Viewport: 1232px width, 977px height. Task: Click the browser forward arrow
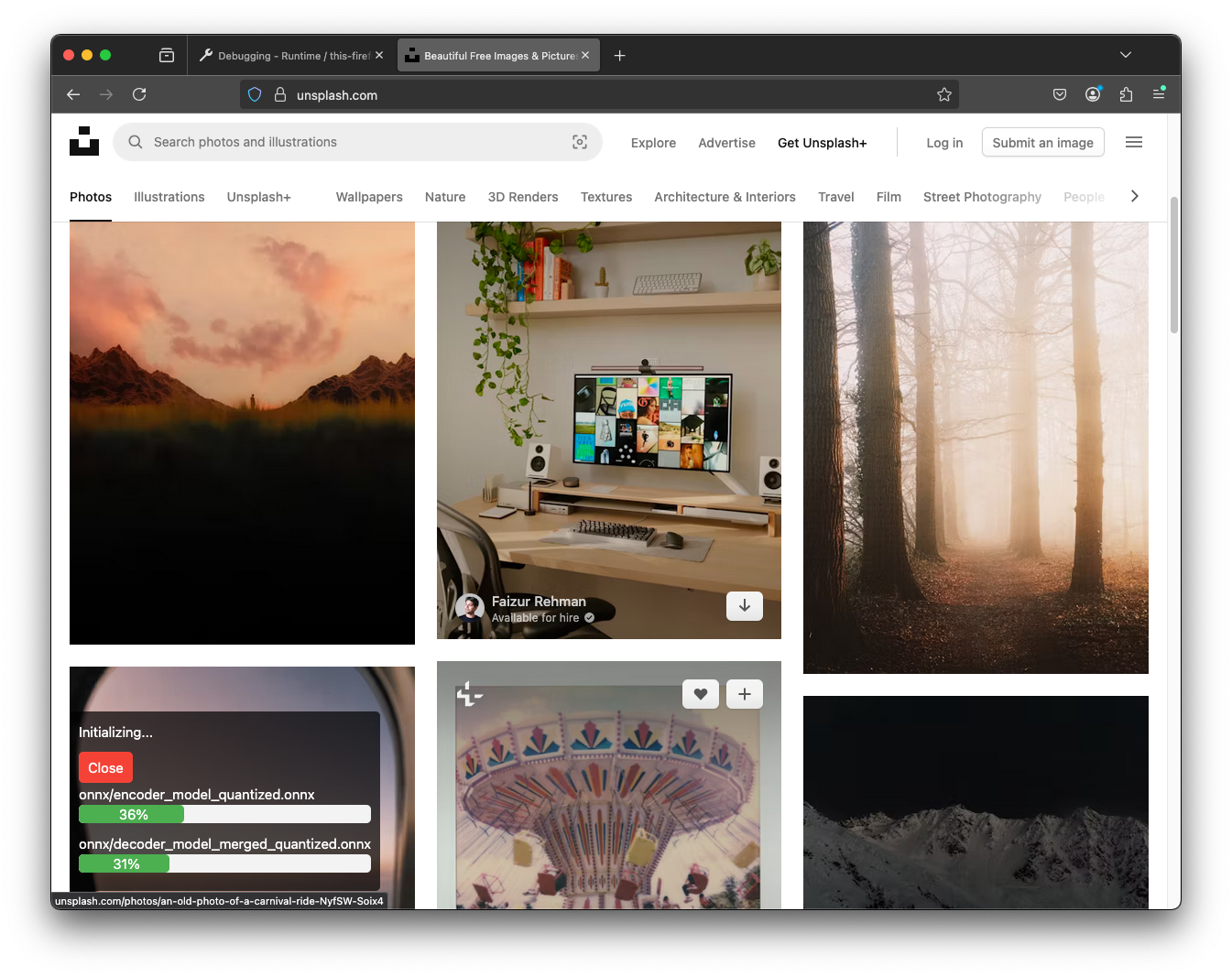[106, 94]
